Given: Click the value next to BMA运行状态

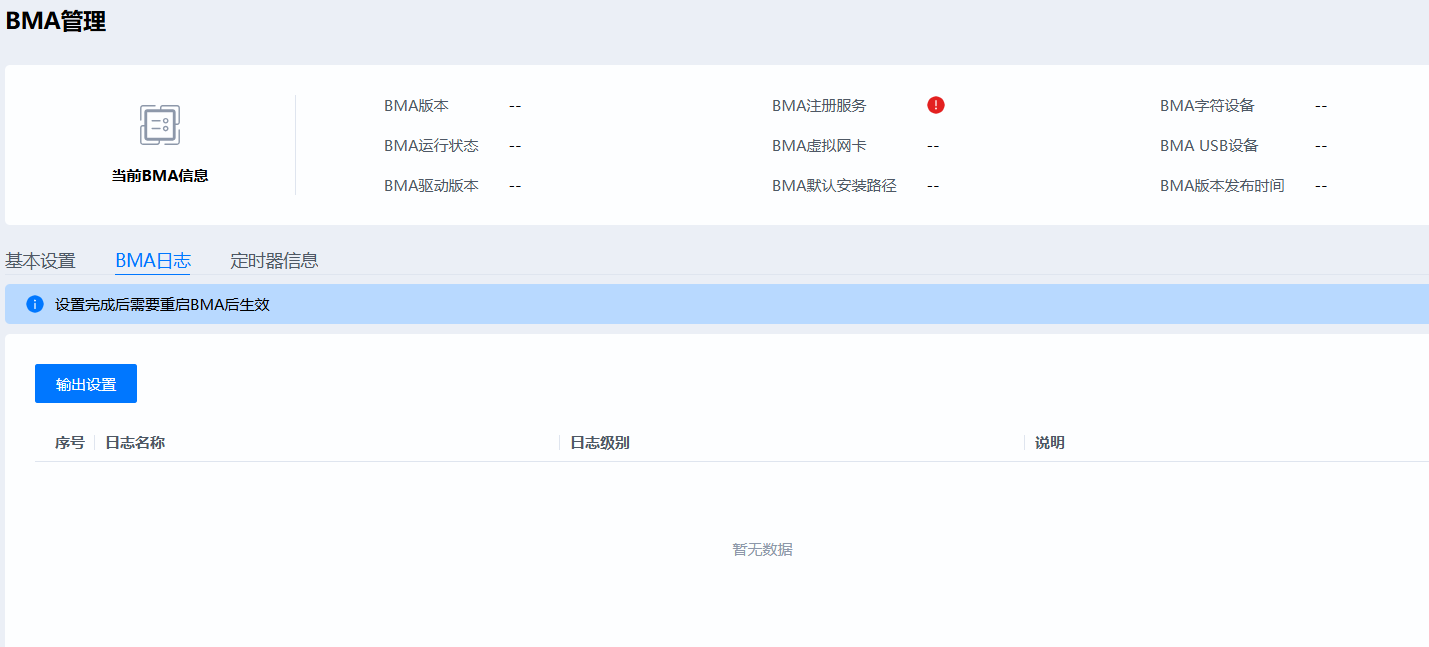Looking at the screenshot, I should 514,145.
